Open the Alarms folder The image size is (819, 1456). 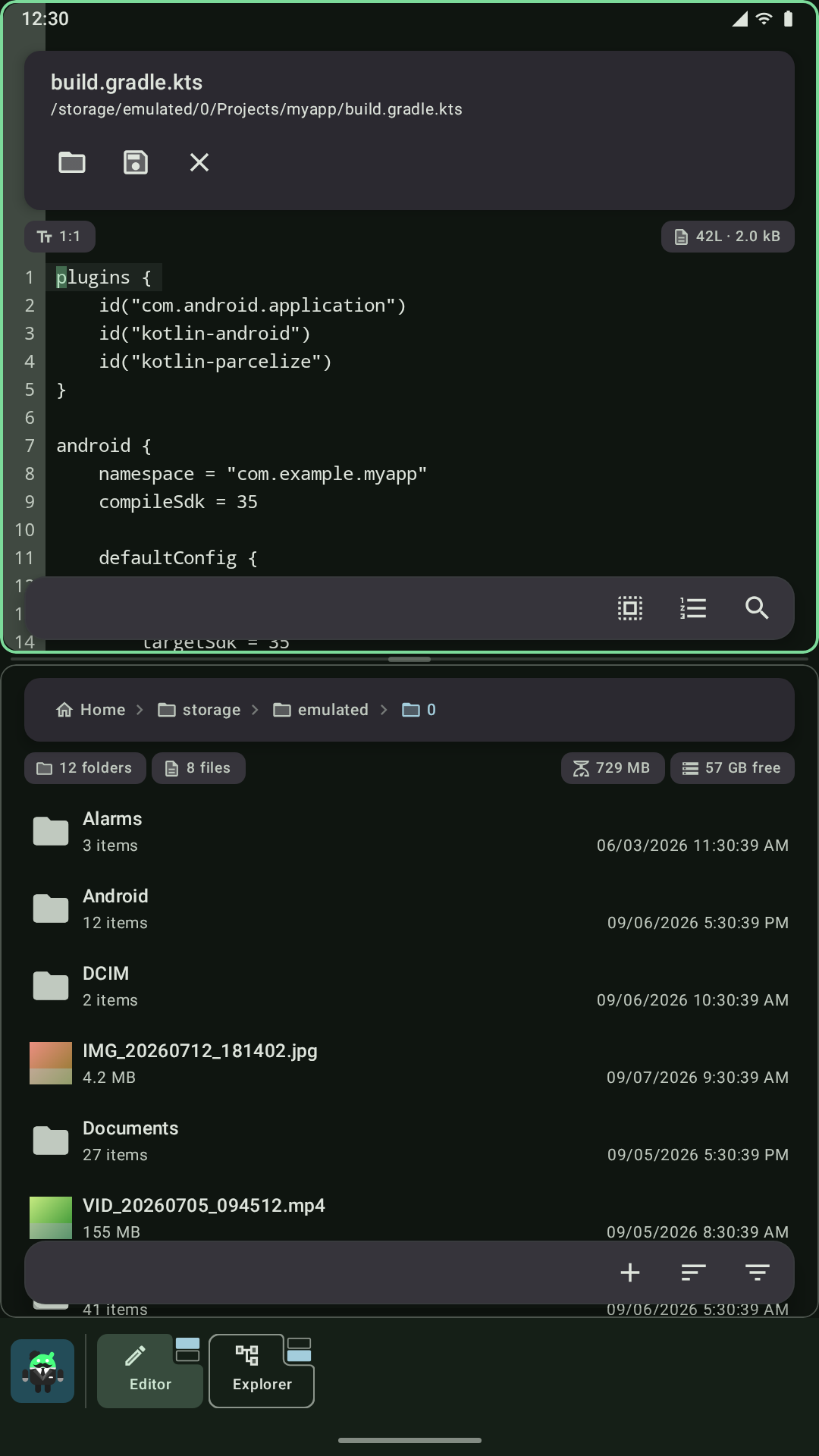(409, 832)
